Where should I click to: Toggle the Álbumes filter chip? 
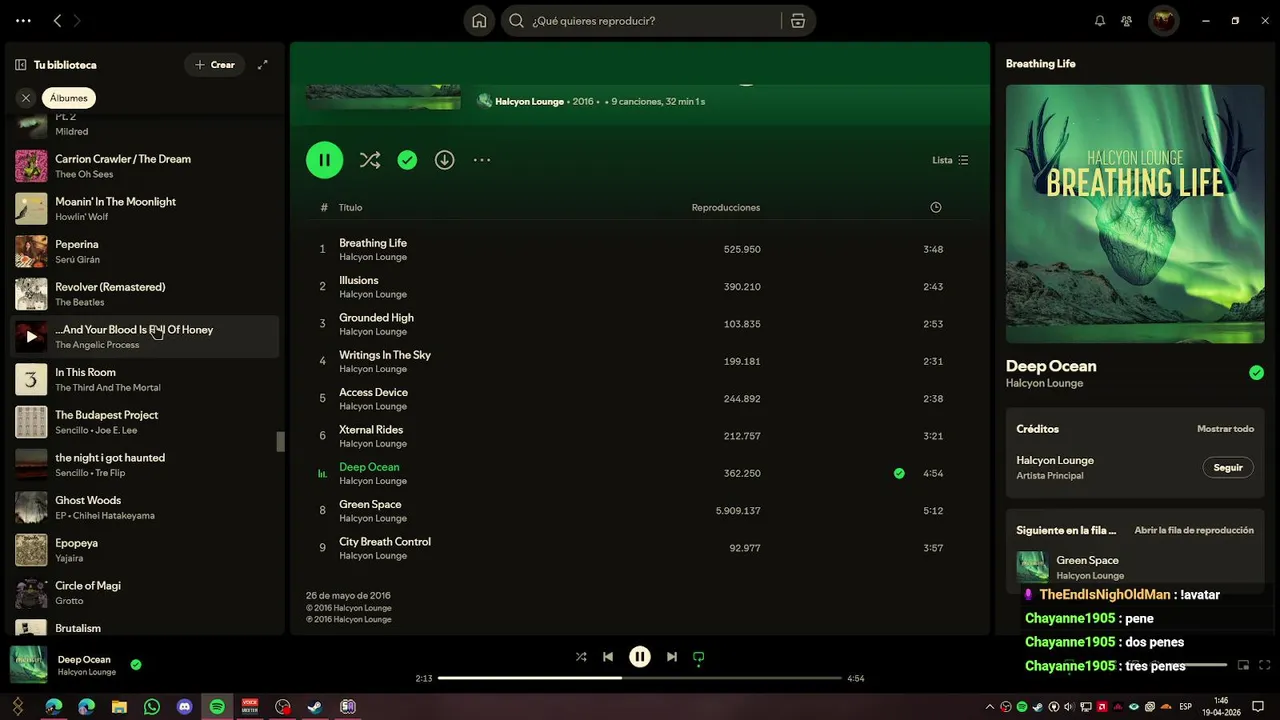[69, 98]
